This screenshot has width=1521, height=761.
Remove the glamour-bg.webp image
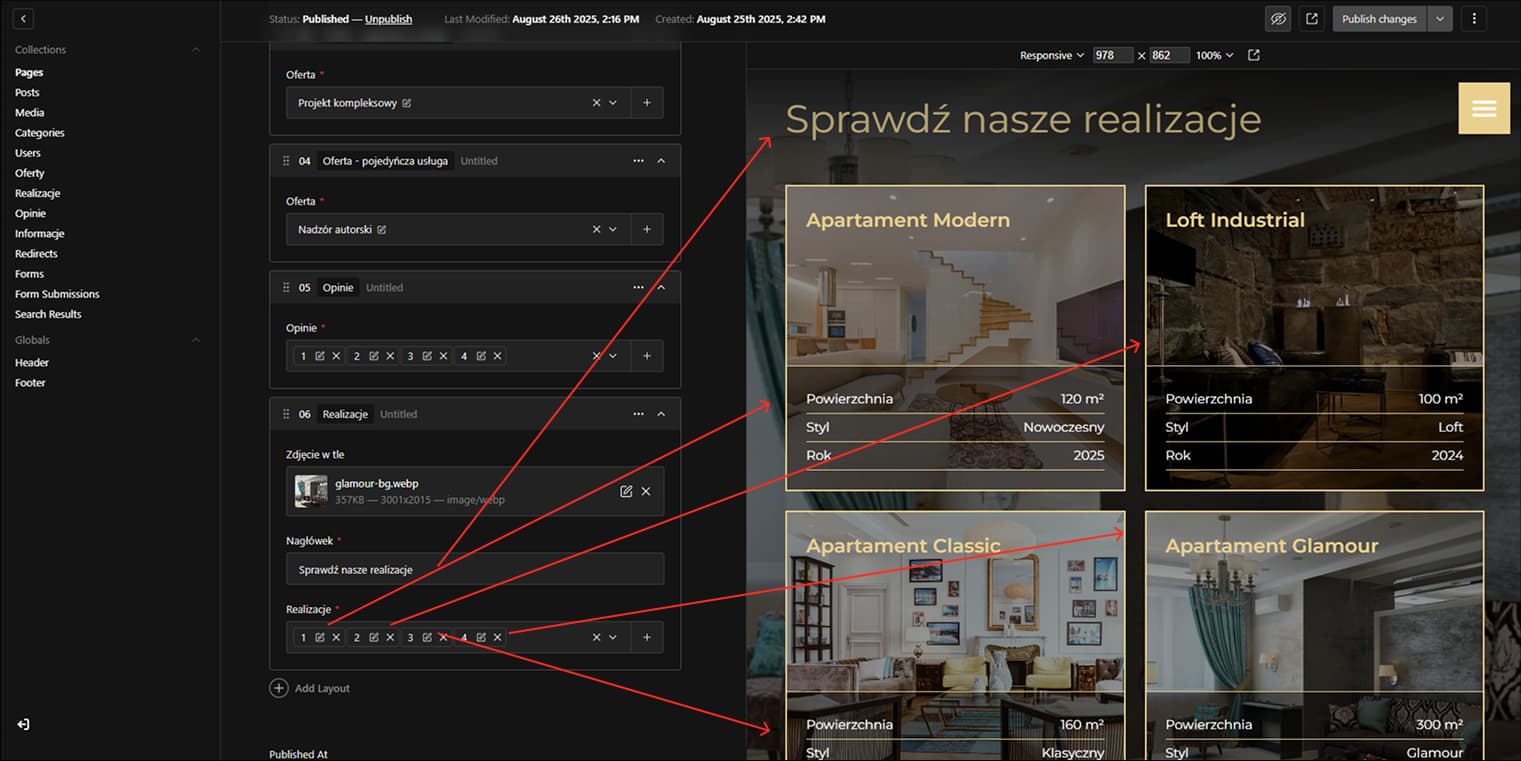[646, 491]
